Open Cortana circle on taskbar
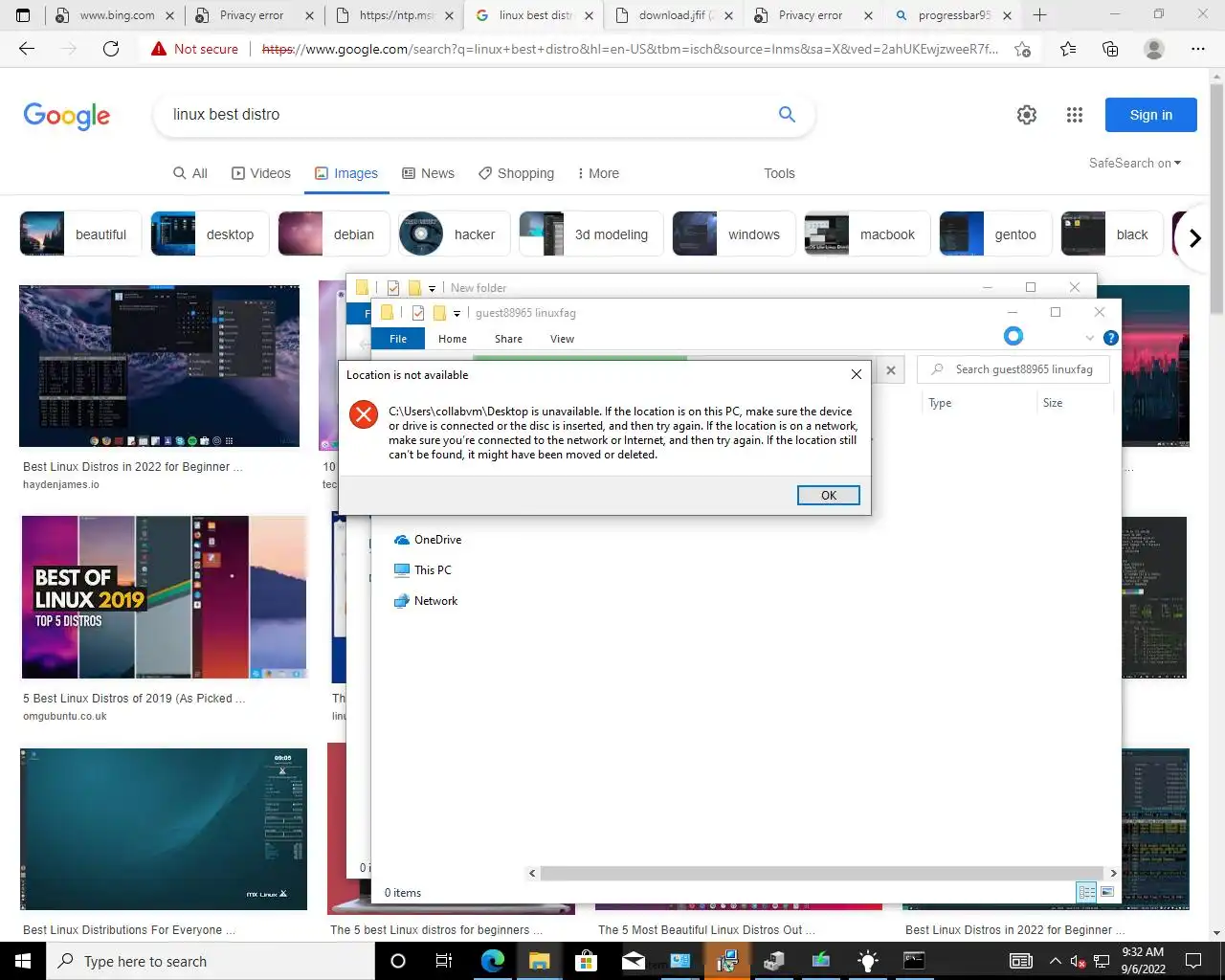The width and height of the screenshot is (1225, 980). [x=398, y=961]
